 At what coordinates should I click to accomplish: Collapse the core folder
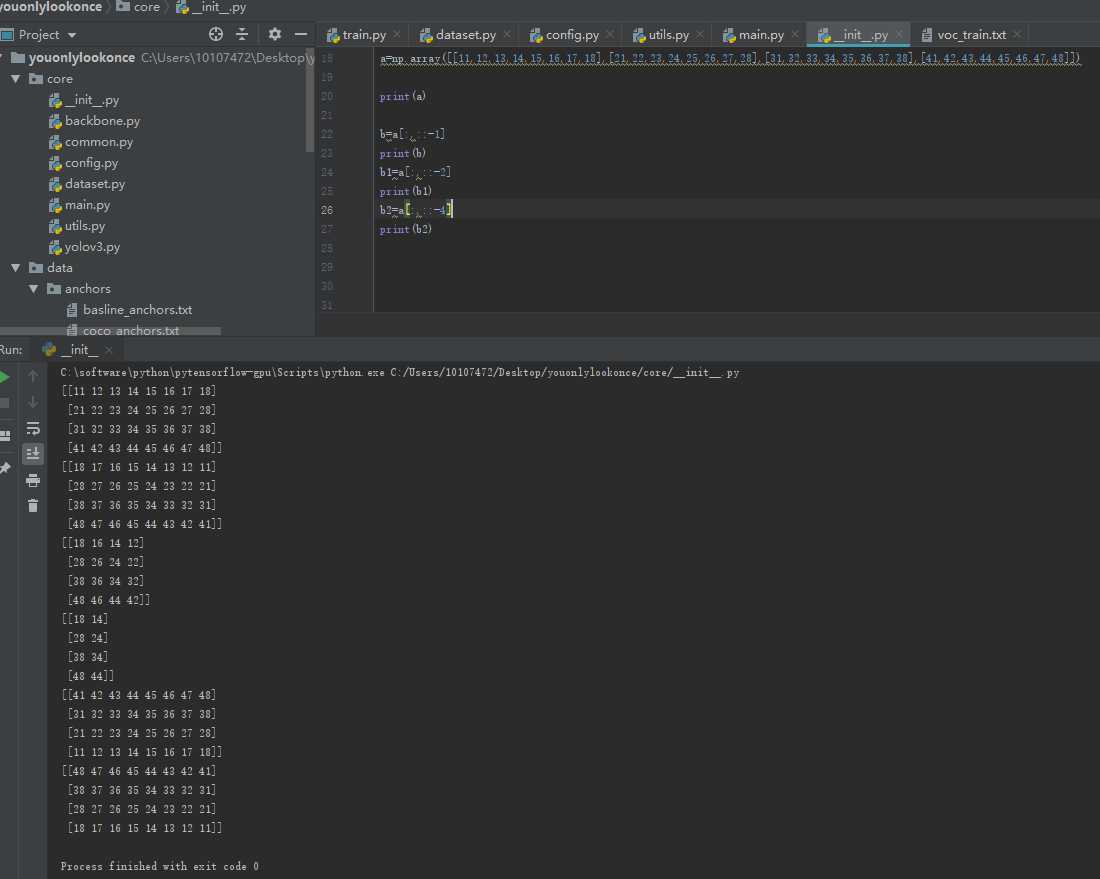coord(15,79)
